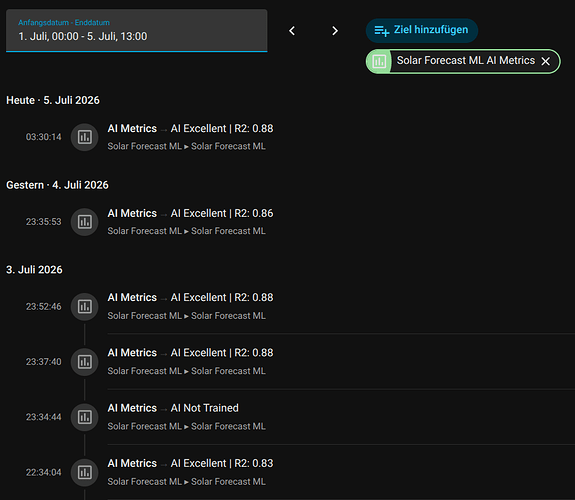Viewport: 575px width, 500px height.
Task: Click the Ziel hinzufügen button
Action: 422,30
